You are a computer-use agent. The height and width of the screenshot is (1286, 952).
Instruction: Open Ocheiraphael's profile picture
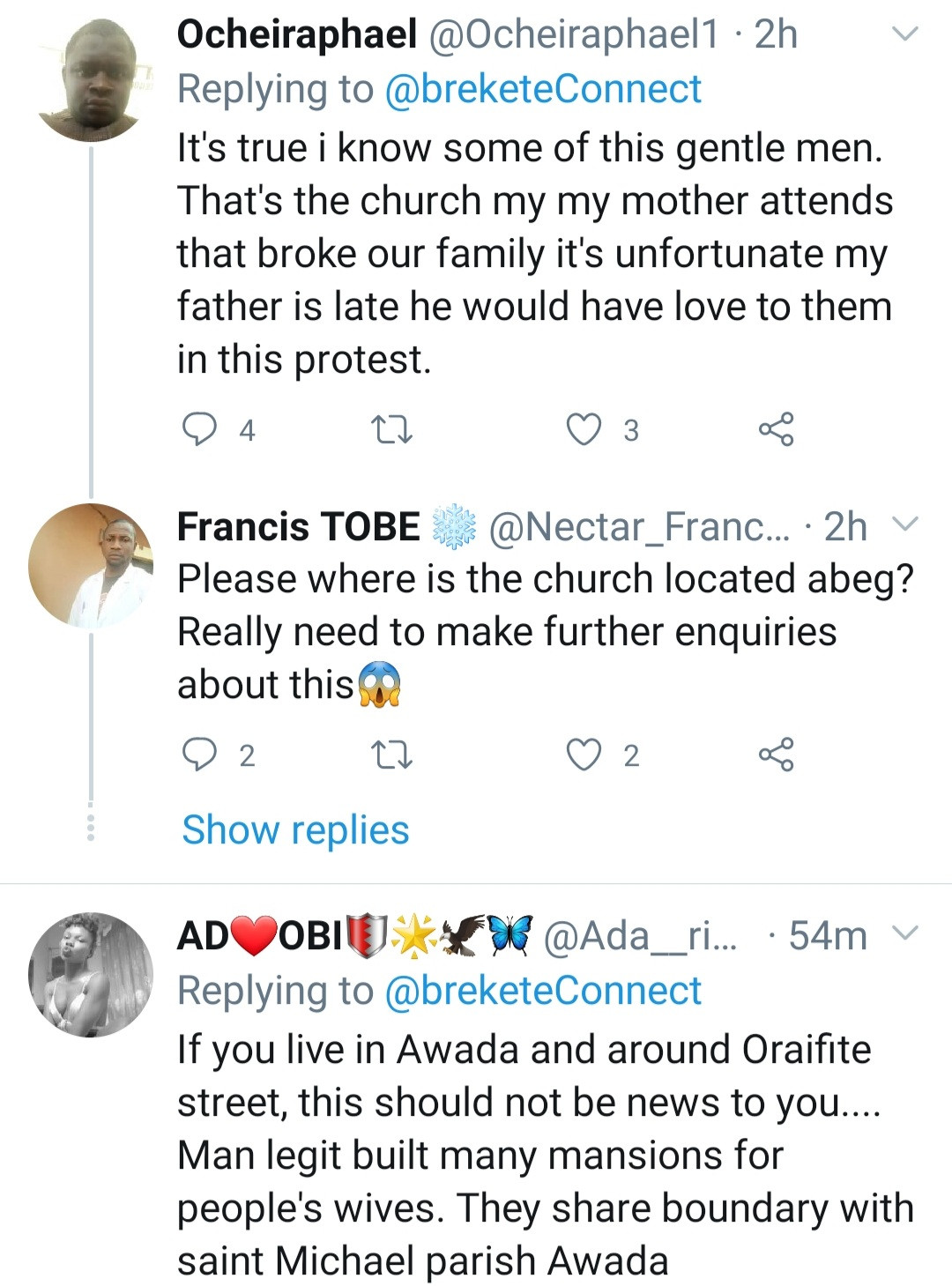pyautogui.click(x=91, y=82)
